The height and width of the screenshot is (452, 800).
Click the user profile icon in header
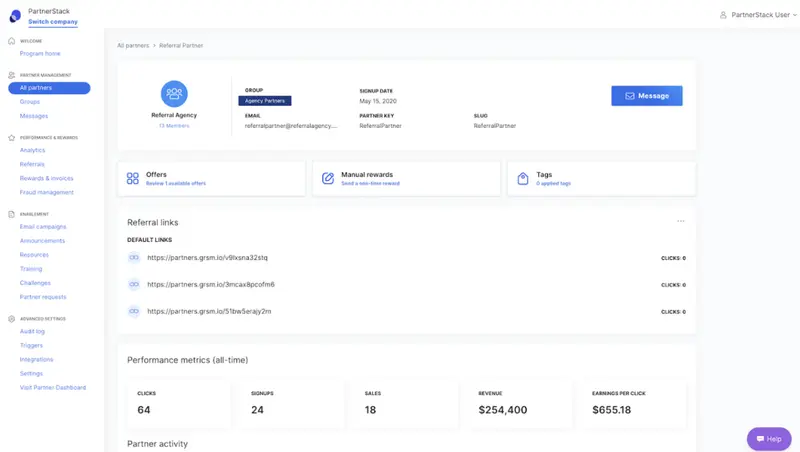724,15
